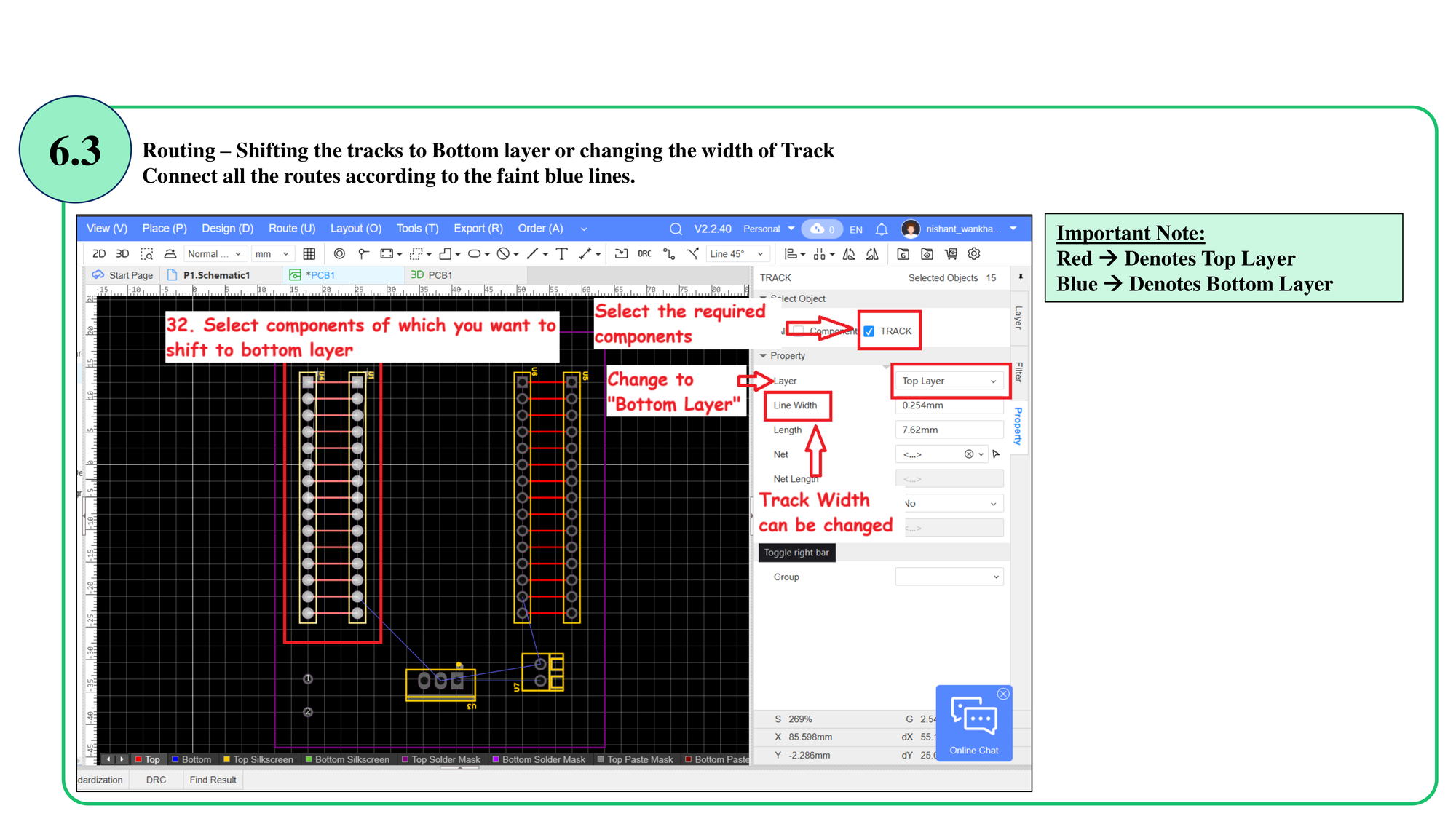Select the Text tool
Viewport: 1456px width, 819px height.
tap(562, 254)
